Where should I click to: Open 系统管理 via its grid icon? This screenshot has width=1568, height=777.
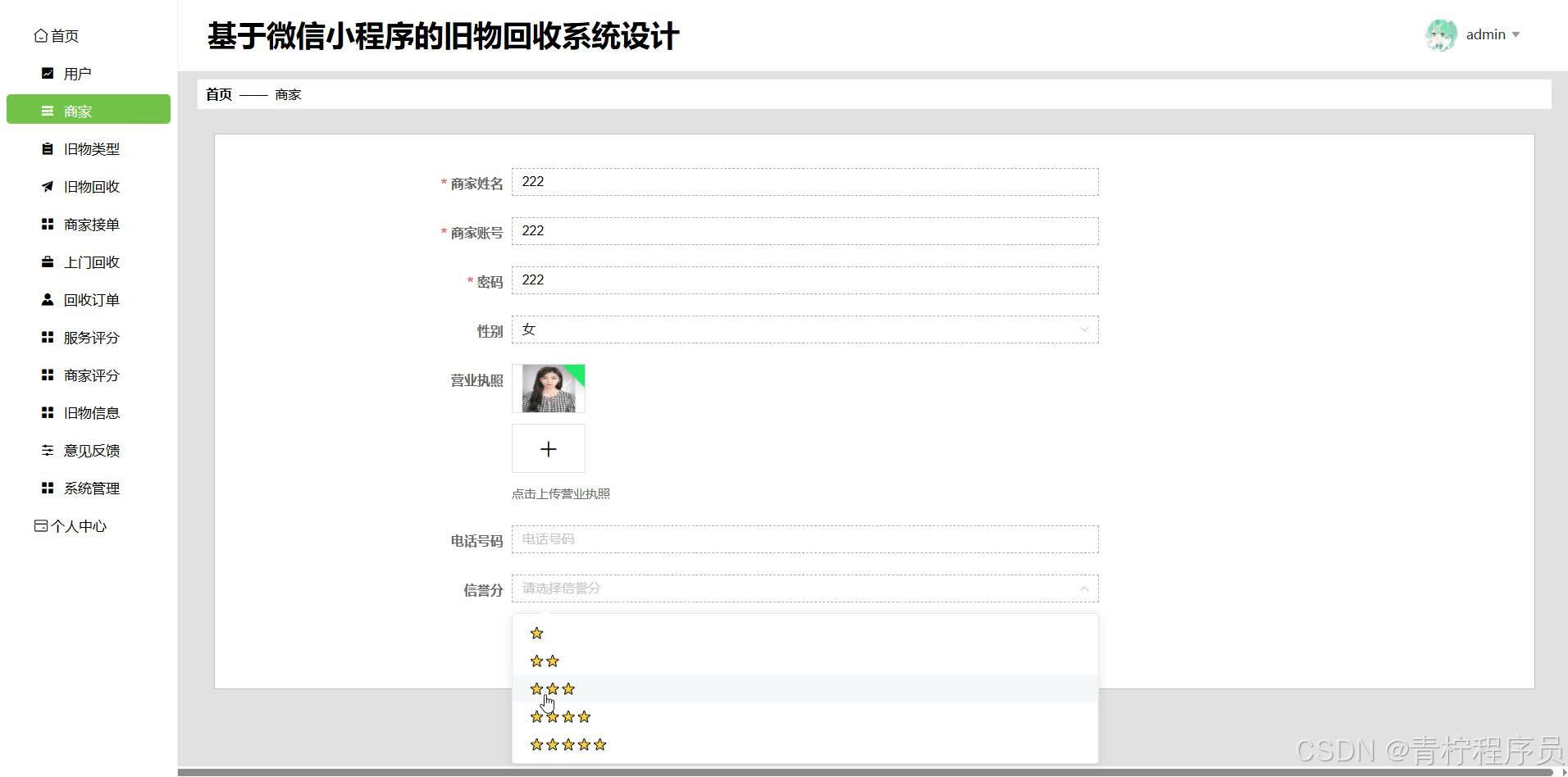(x=47, y=488)
